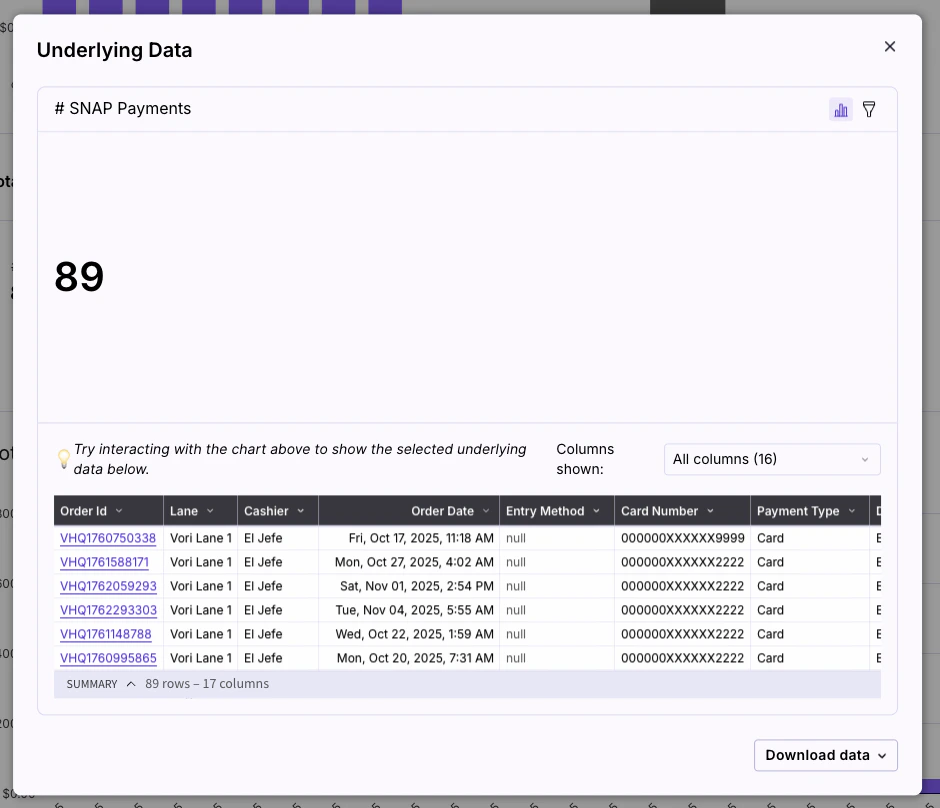Open order VHQ1761588171
Screen dimensions: 940x808
pos(106,562)
